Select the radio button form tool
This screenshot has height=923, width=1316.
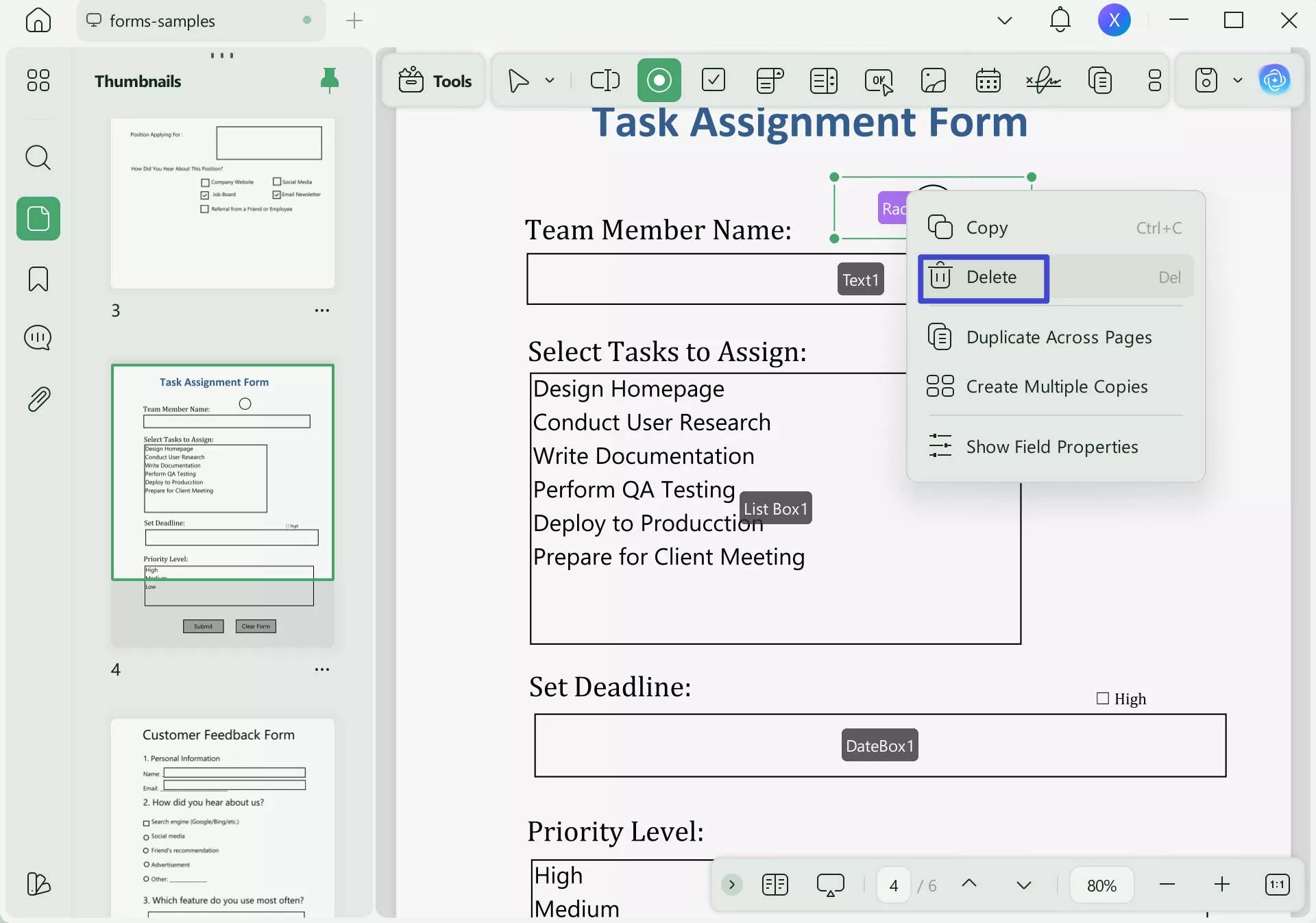point(659,81)
